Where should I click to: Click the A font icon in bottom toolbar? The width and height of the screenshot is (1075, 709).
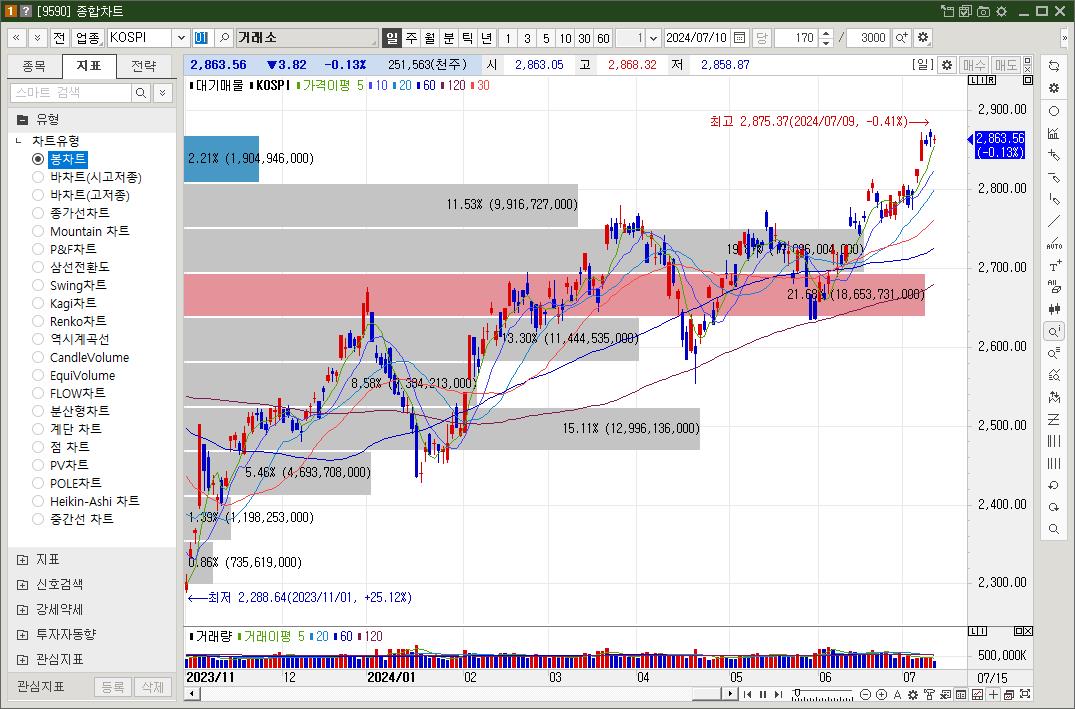(897, 695)
